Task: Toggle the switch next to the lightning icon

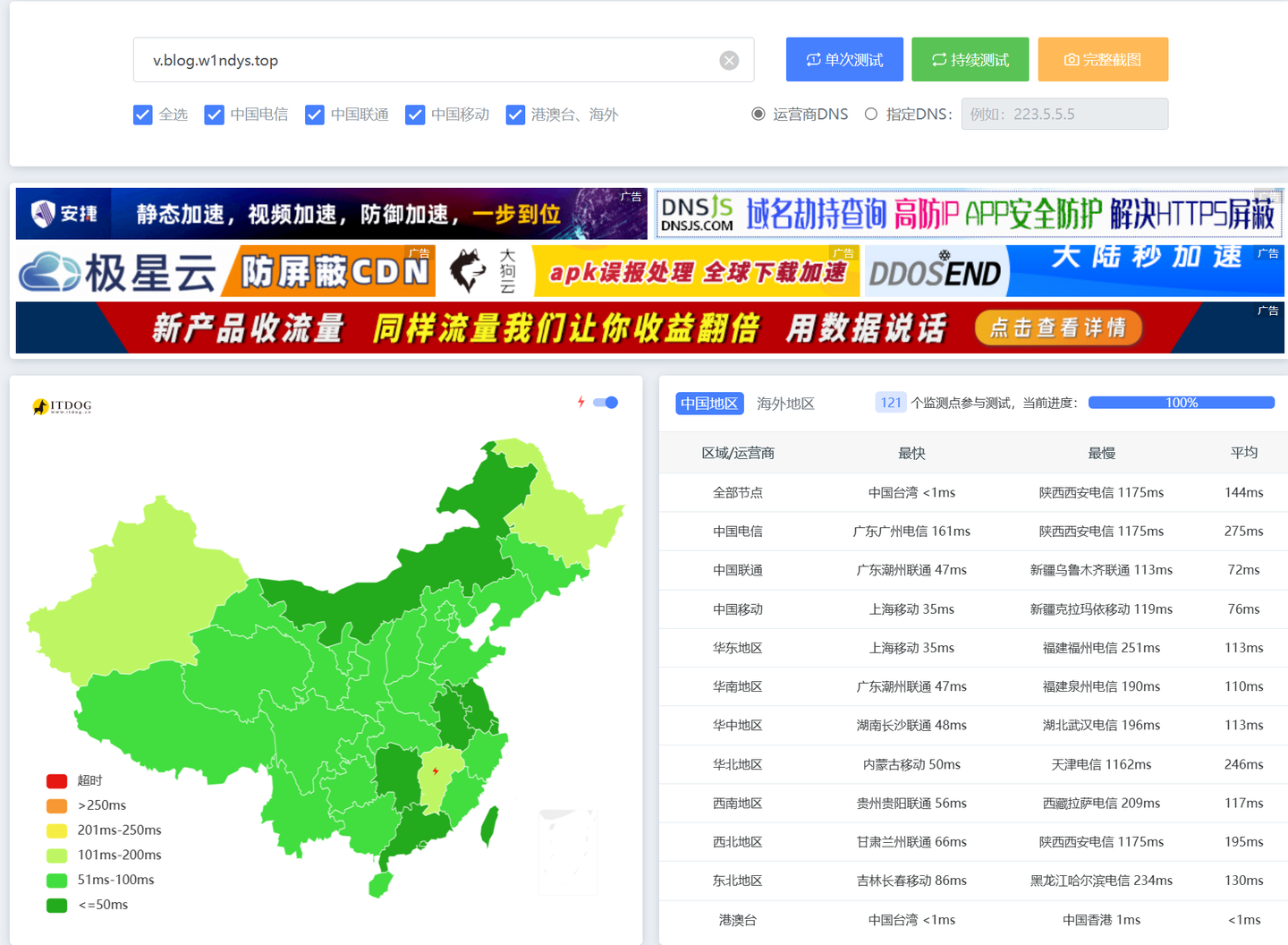Action: pyautogui.click(x=605, y=402)
